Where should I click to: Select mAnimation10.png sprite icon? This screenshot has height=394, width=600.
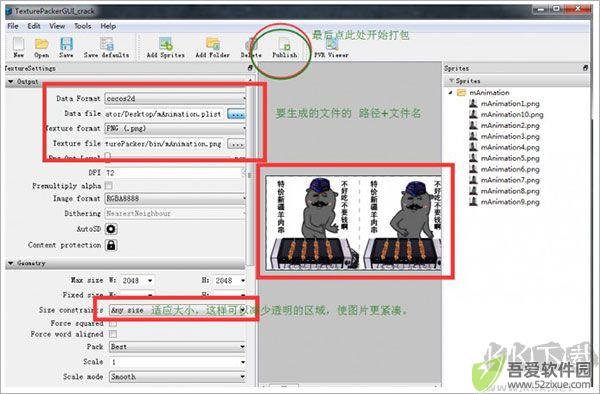473,114
